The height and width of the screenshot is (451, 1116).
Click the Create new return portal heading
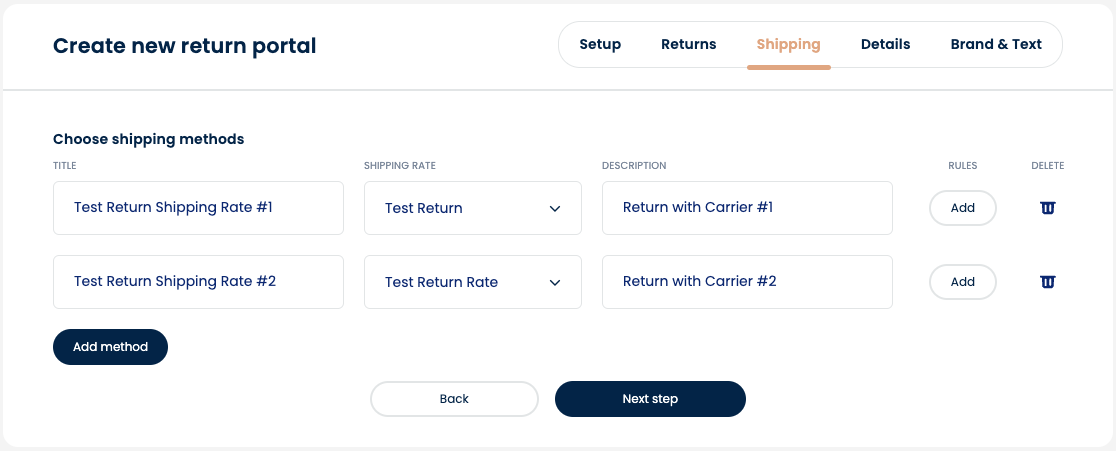pos(184,46)
